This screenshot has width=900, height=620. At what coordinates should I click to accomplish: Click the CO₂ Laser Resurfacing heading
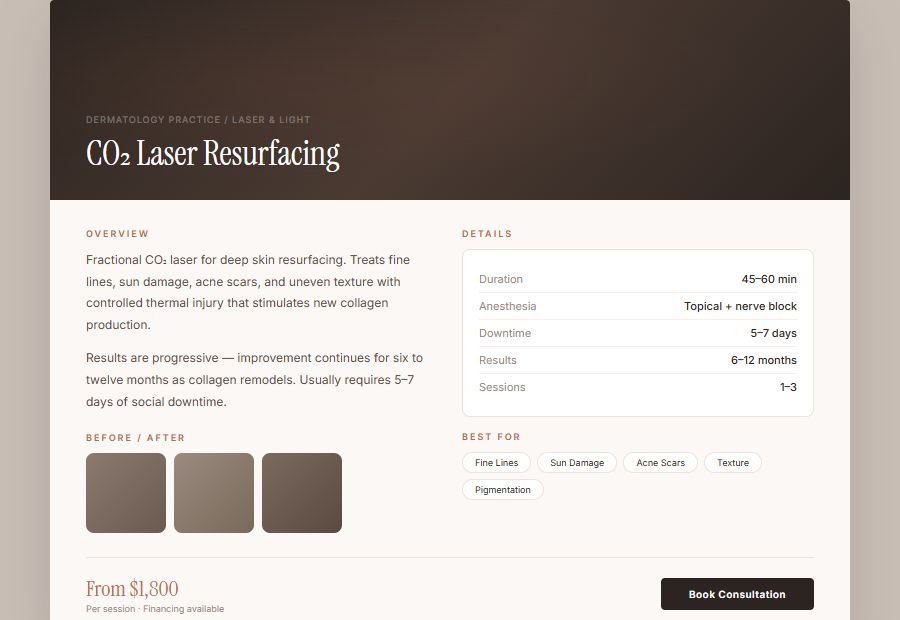[213, 154]
